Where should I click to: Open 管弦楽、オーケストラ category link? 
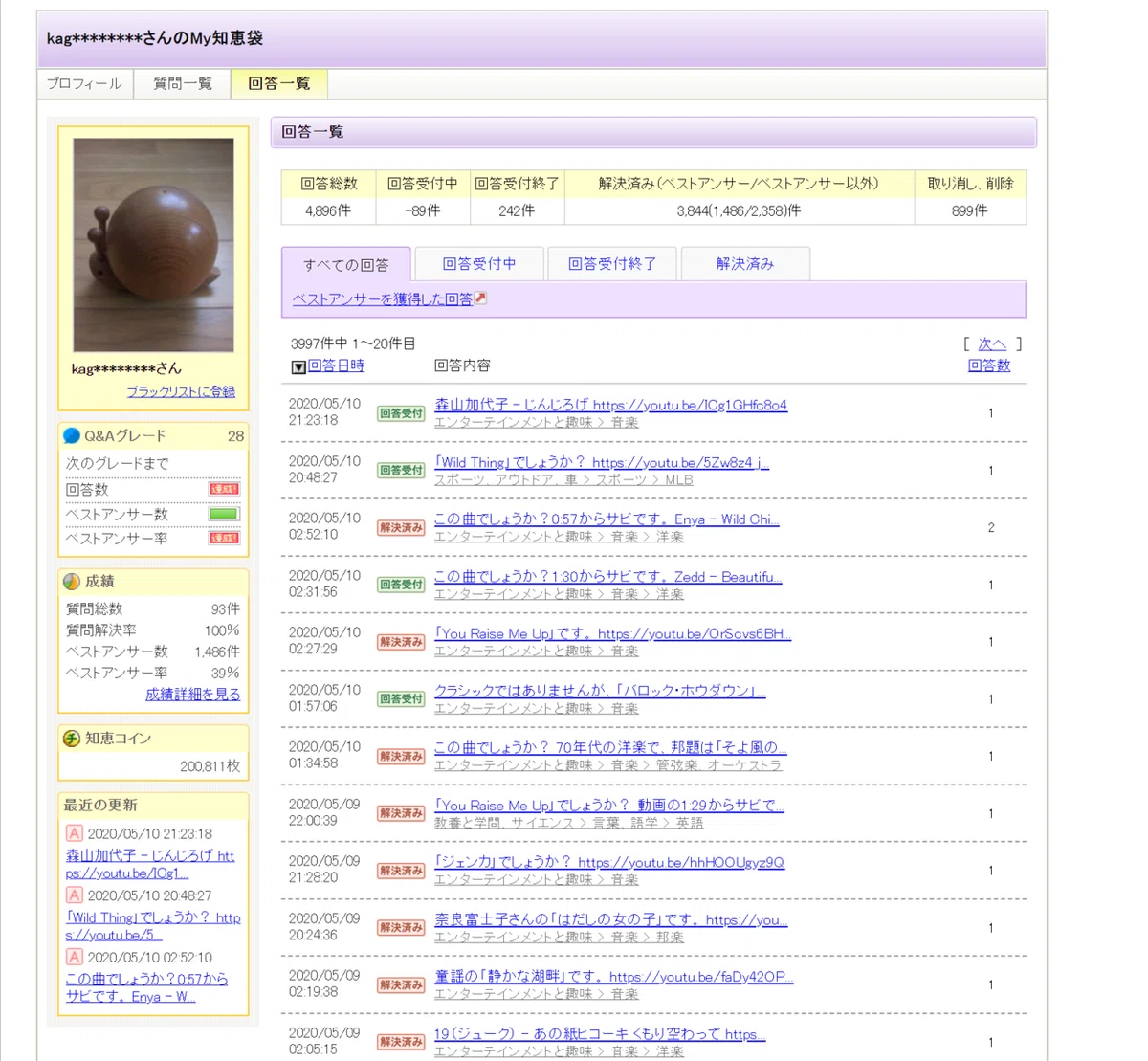(x=718, y=766)
